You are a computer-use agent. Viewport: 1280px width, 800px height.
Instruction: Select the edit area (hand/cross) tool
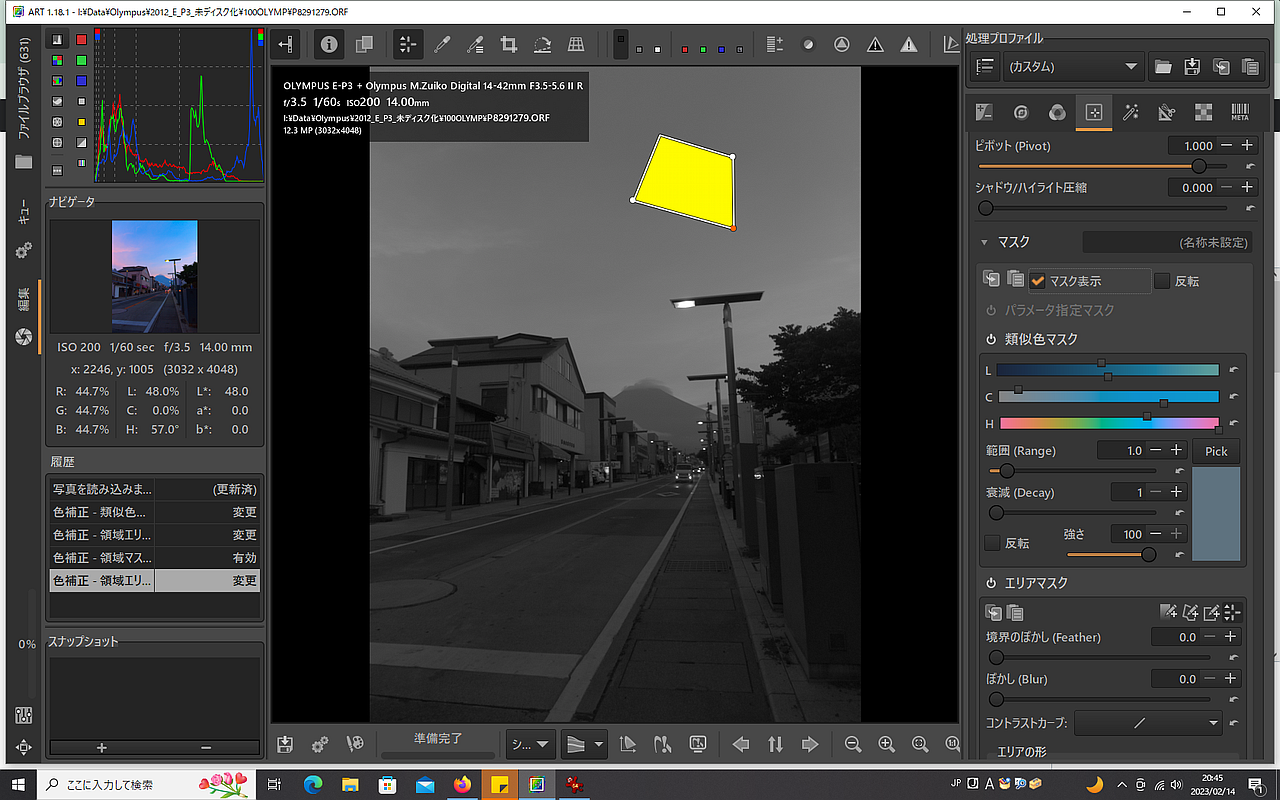[407, 44]
